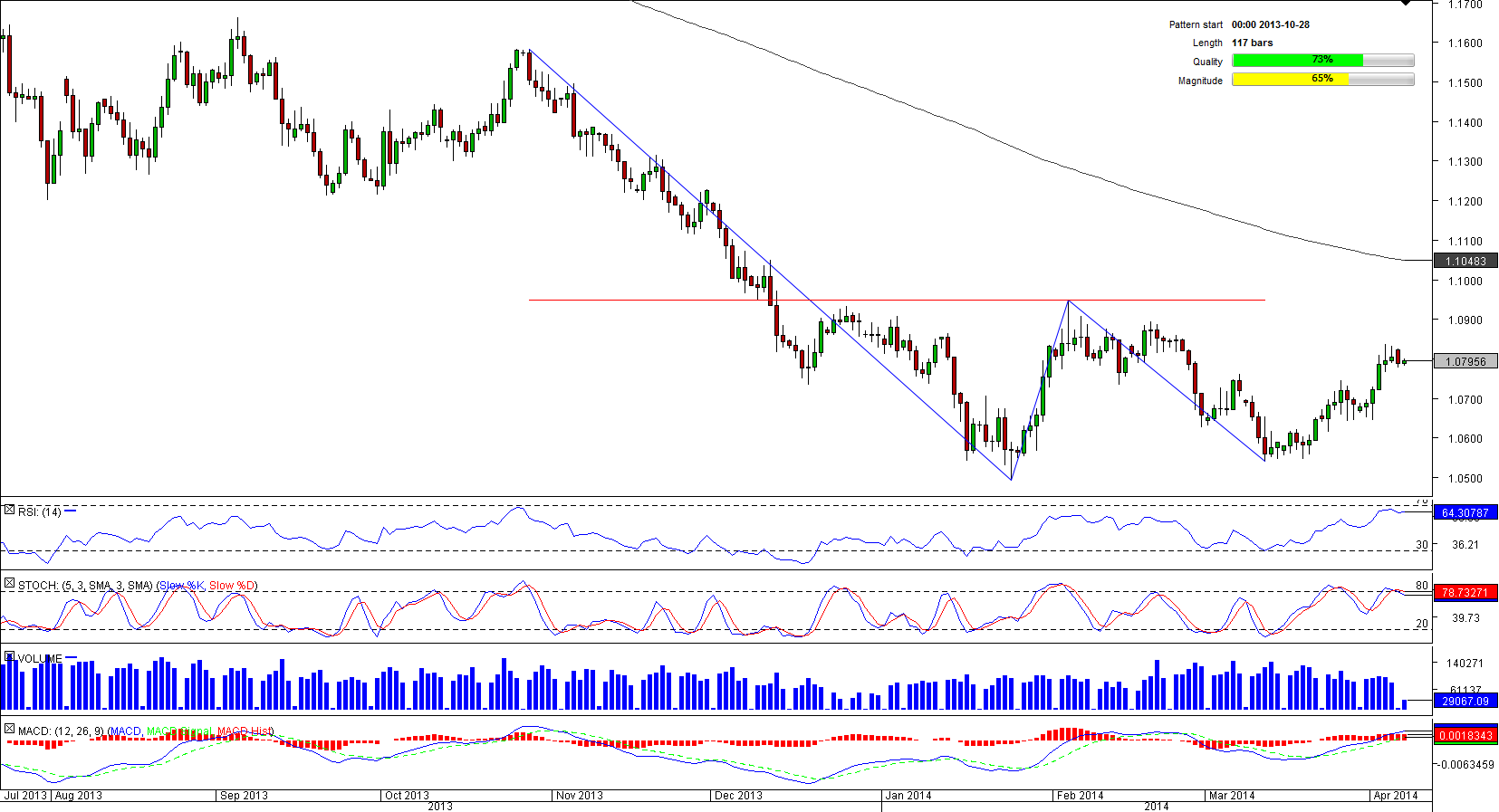1499x812 pixels.
Task: Click the Dec 2013 time axis label
Action: tap(738, 796)
